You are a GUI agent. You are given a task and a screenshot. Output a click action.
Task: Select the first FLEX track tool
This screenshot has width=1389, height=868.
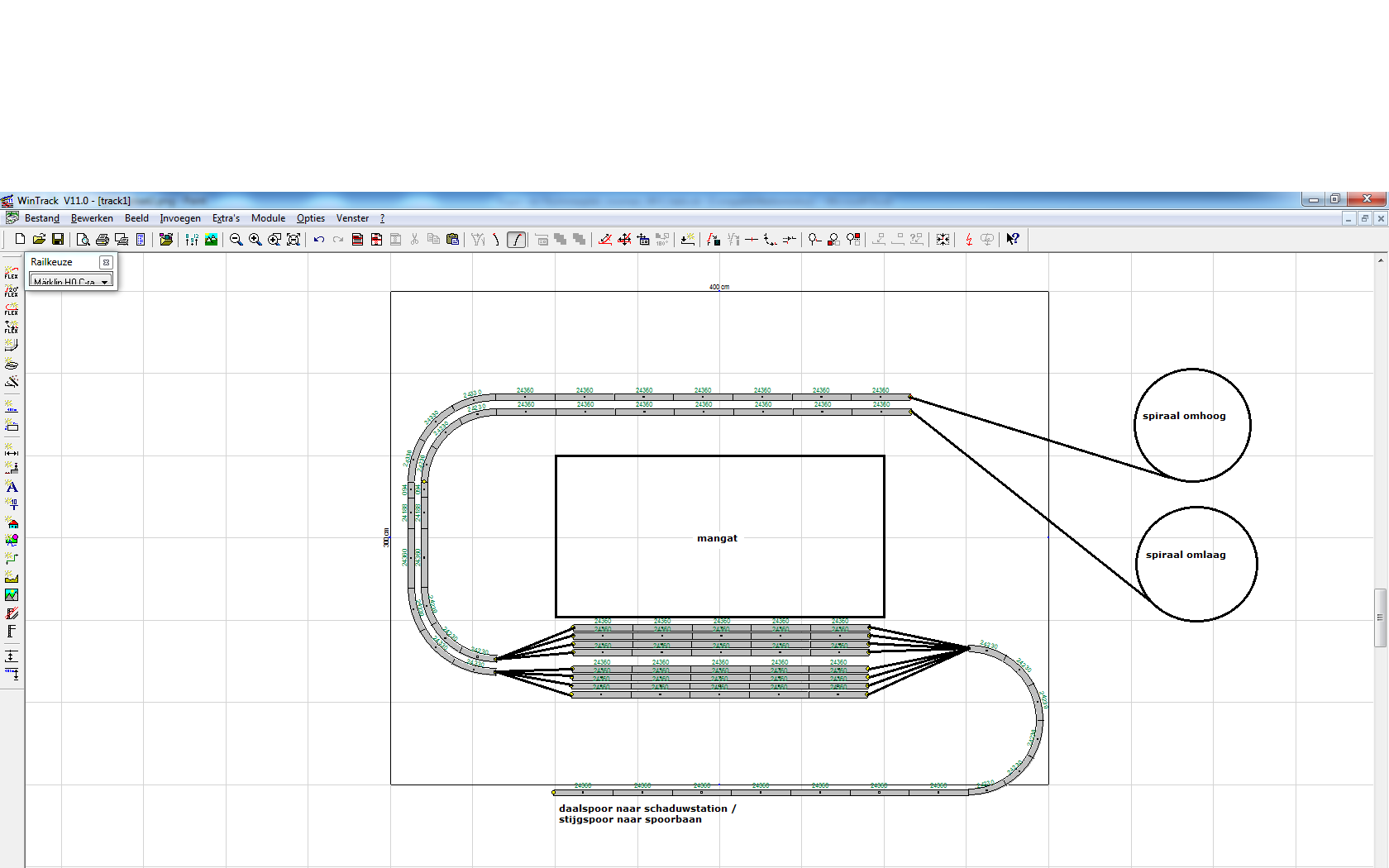click(12, 272)
